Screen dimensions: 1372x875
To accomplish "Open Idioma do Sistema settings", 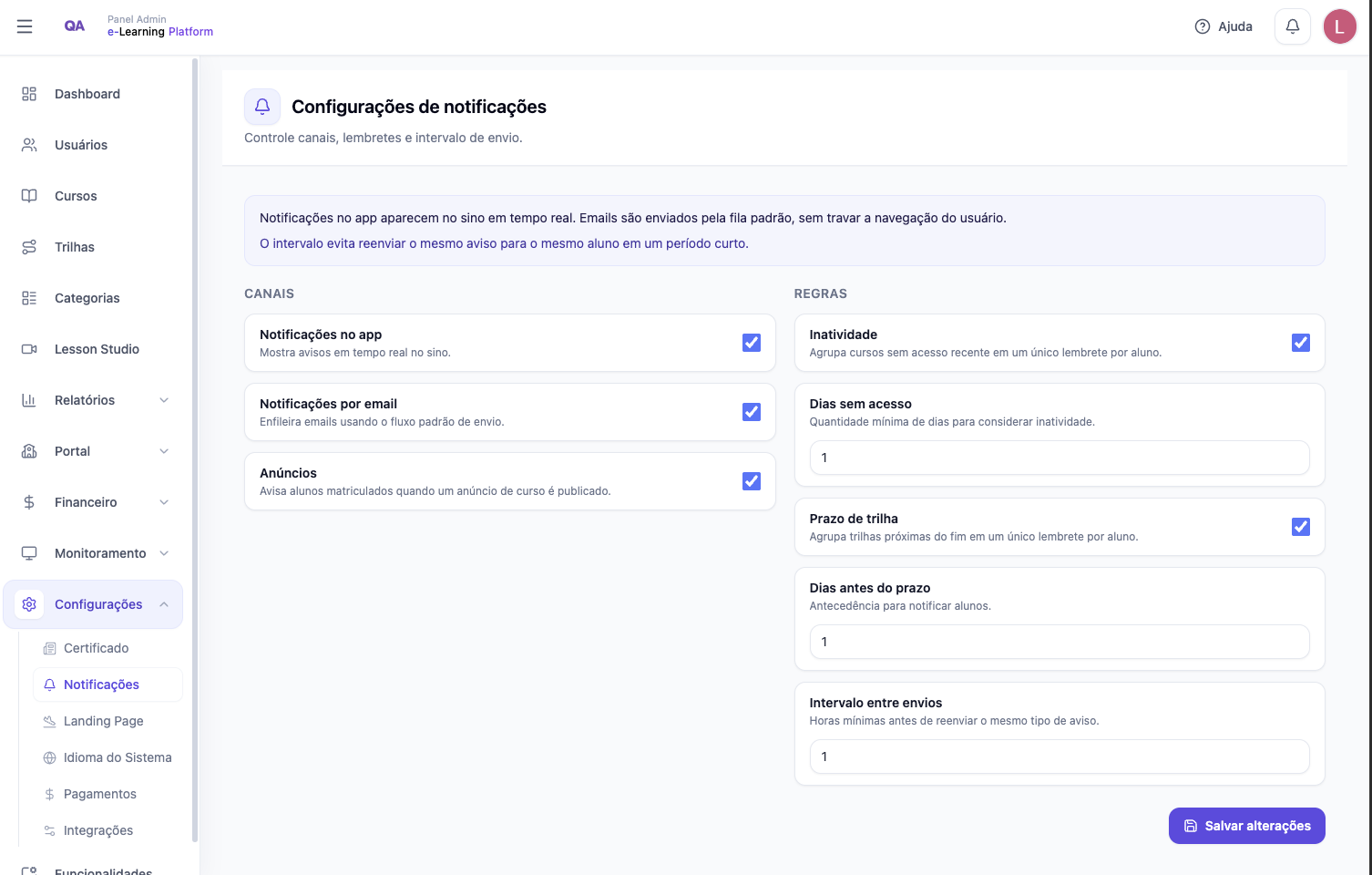I will coord(108,757).
